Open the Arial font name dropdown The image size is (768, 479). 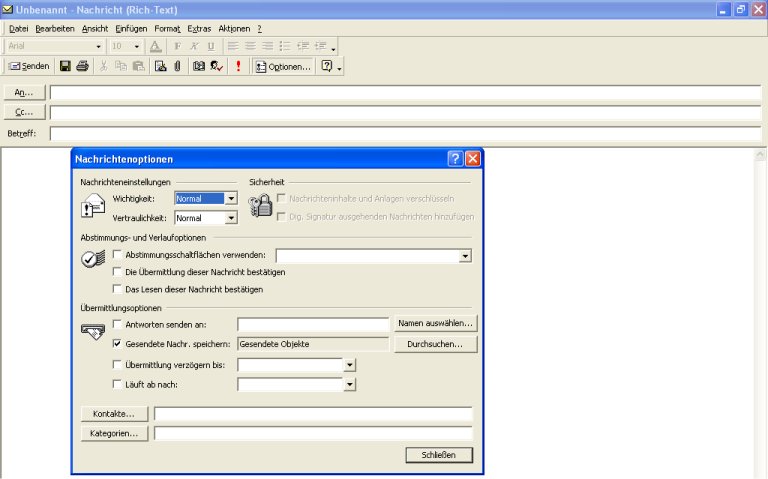tap(98, 47)
